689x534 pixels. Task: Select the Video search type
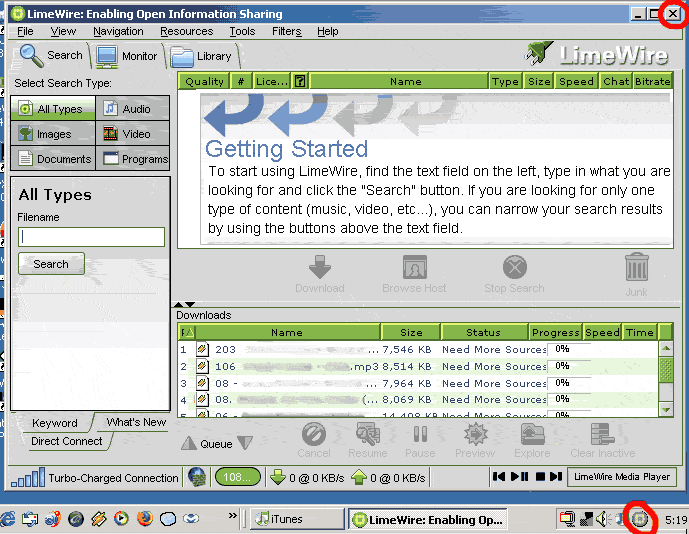133,134
